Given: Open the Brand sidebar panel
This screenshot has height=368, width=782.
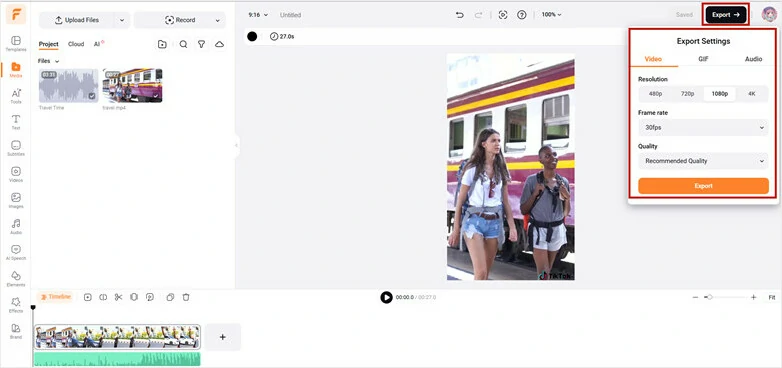Looking at the screenshot, I should coord(15,331).
